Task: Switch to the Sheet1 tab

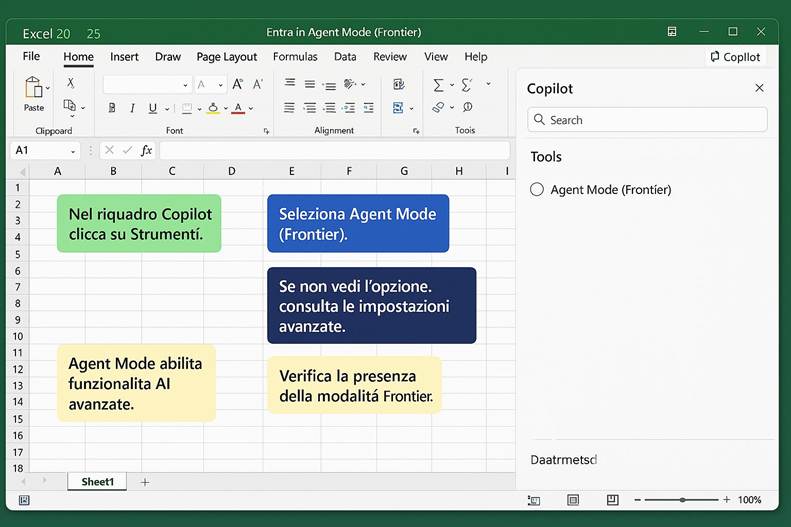Action: [x=98, y=482]
